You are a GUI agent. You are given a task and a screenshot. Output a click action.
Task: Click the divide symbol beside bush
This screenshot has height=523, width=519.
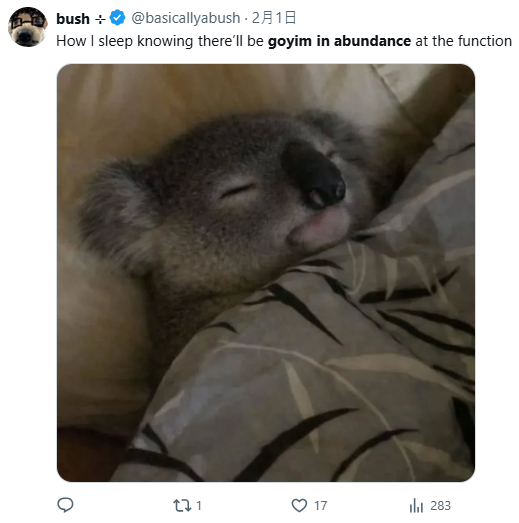tap(100, 20)
